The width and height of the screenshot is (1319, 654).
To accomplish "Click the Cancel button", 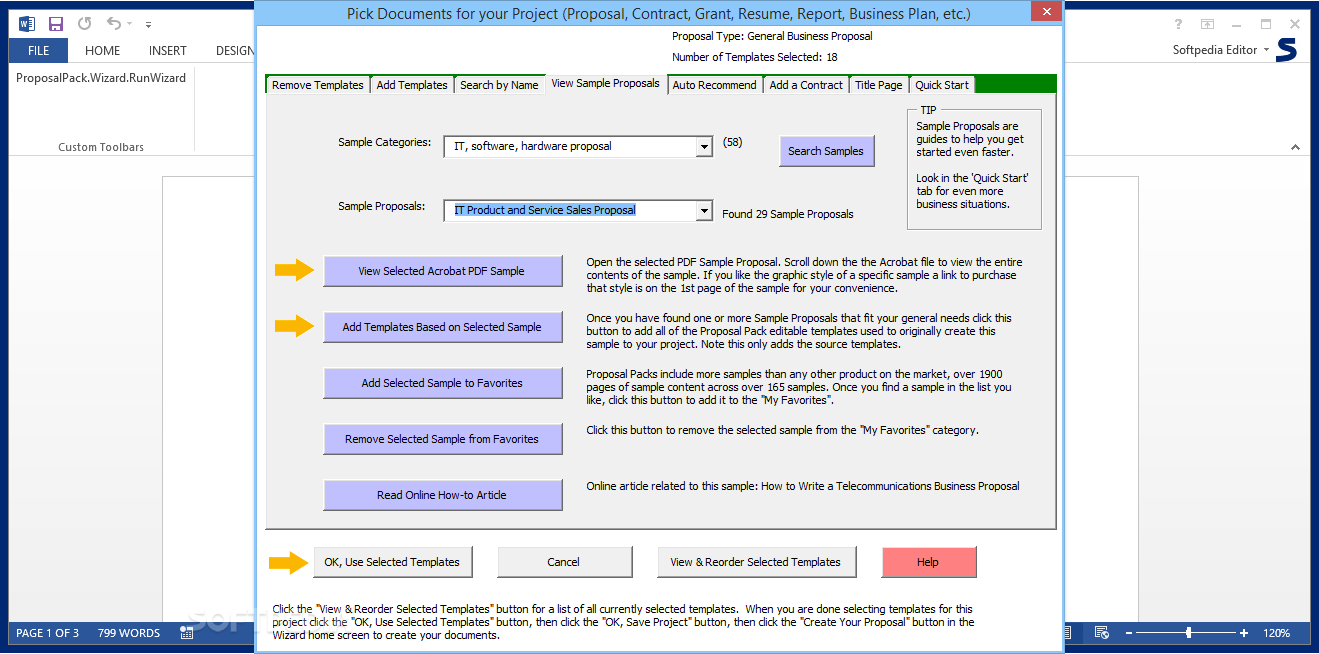I will [564, 562].
